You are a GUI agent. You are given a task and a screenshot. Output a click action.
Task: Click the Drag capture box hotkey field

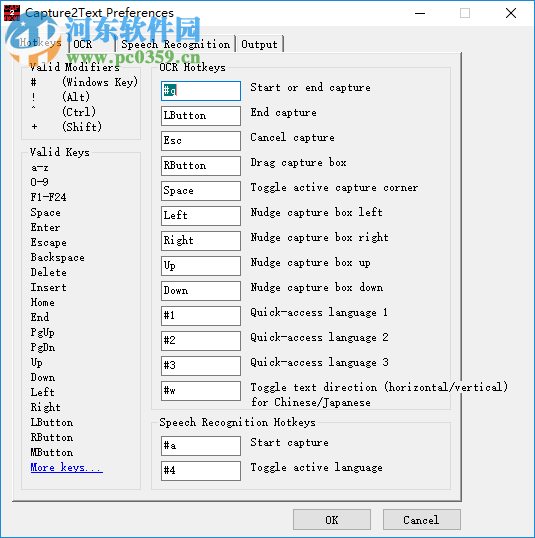(x=201, y=166)
